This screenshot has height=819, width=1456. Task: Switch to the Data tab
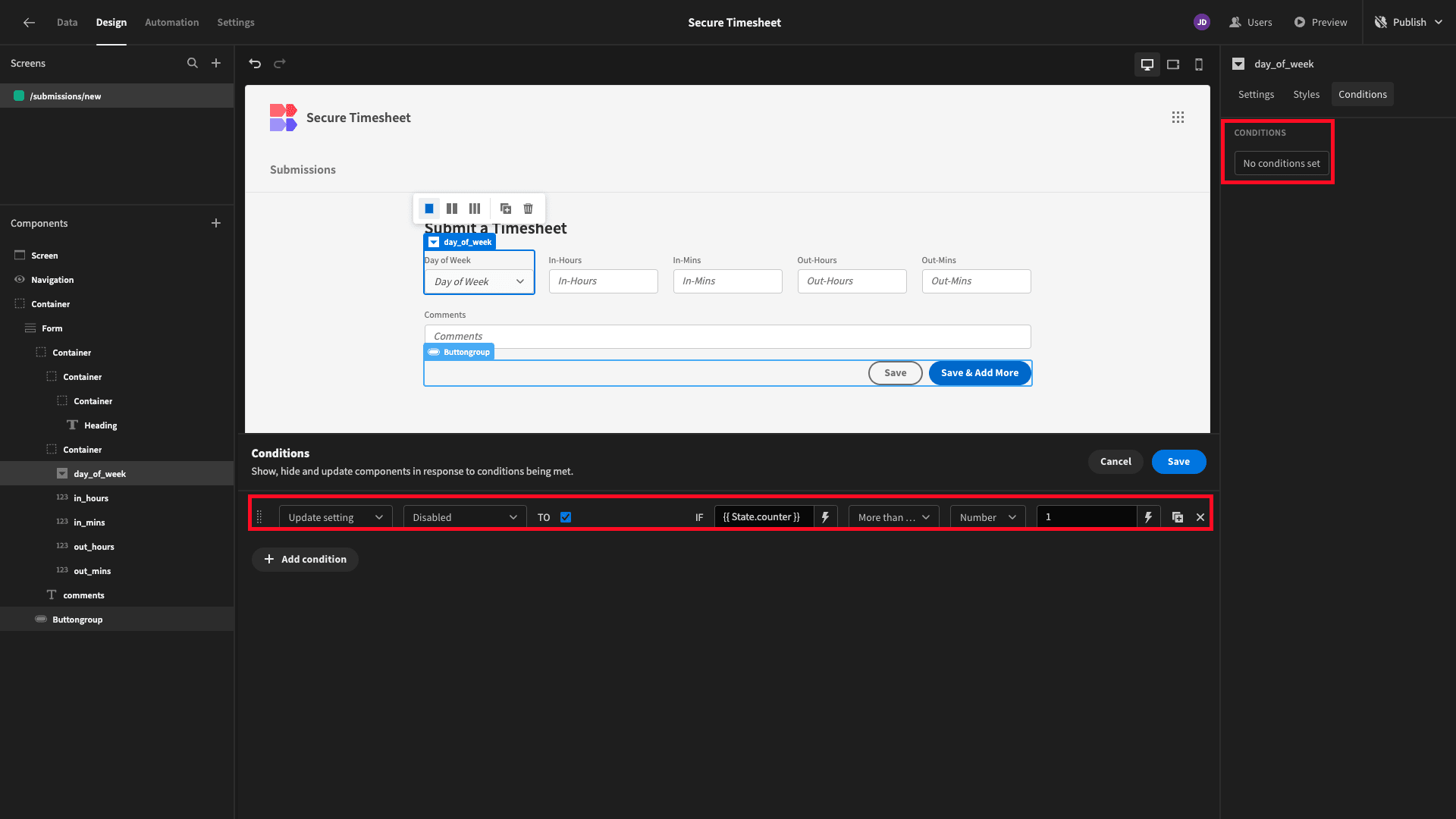(67, 23)
